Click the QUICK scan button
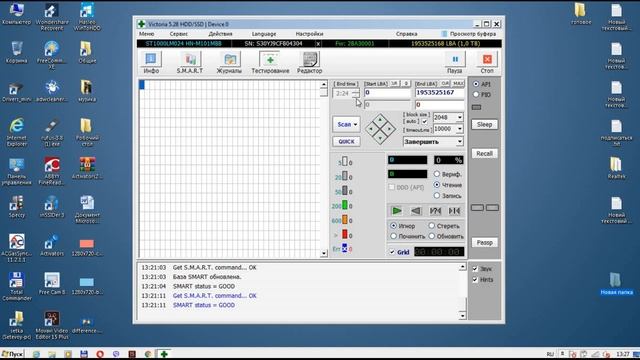This screenshot has height=360, width=640. click(346, 142)
